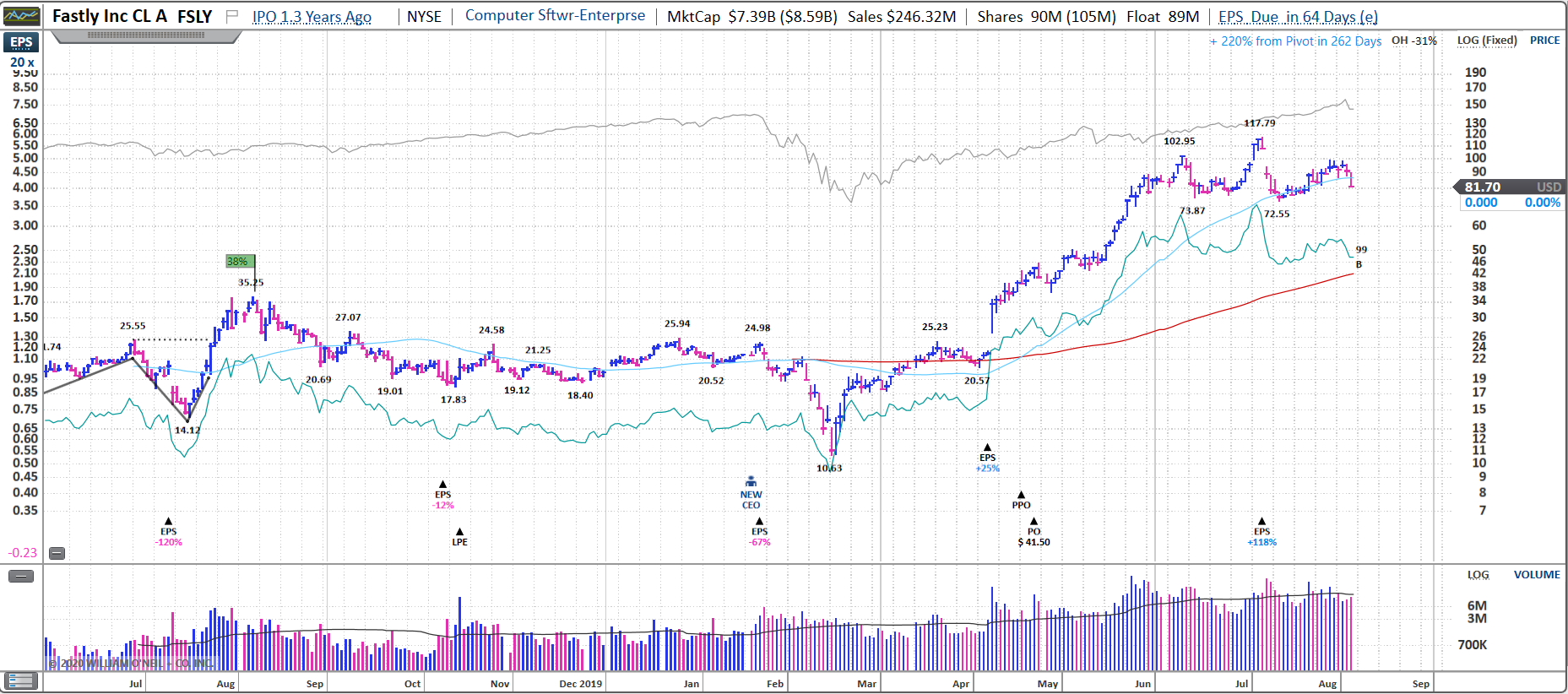The image size is (1568, 694).
Task: Collapse the volume panel with minus button
Action: pyautogui.click(x=21, y=576)
